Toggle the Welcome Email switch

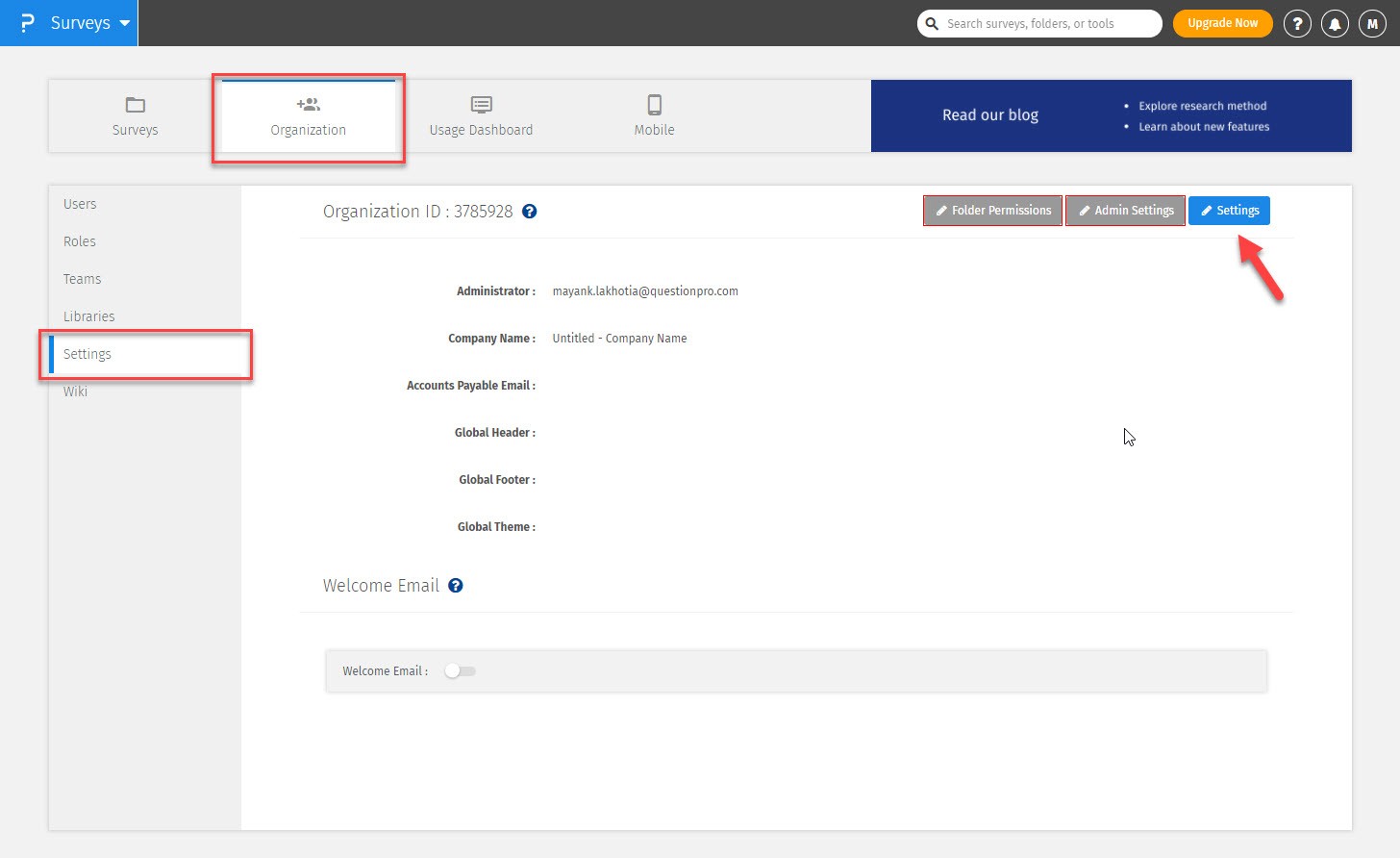460,671
